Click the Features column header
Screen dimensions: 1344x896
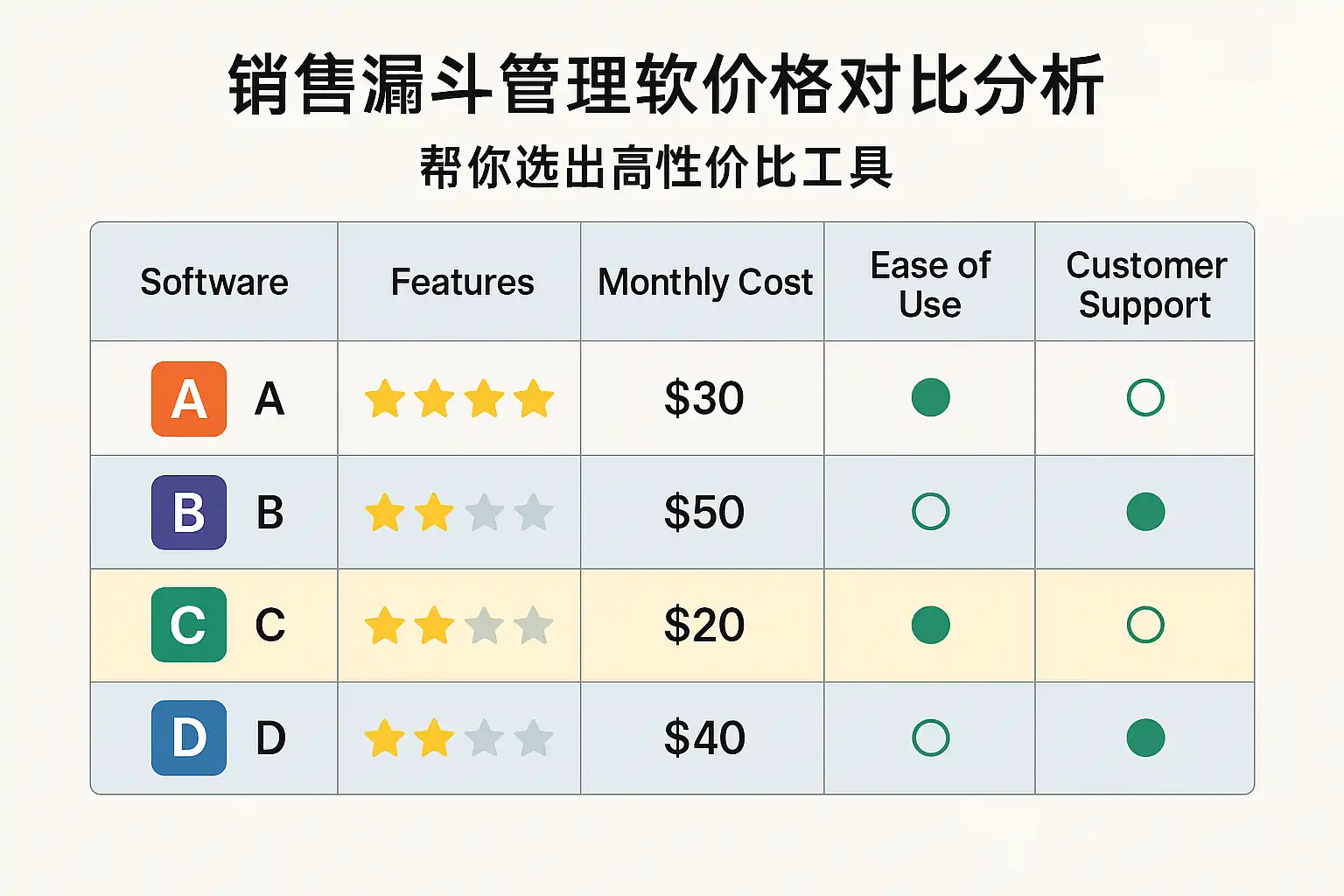[x=462, y=282]
